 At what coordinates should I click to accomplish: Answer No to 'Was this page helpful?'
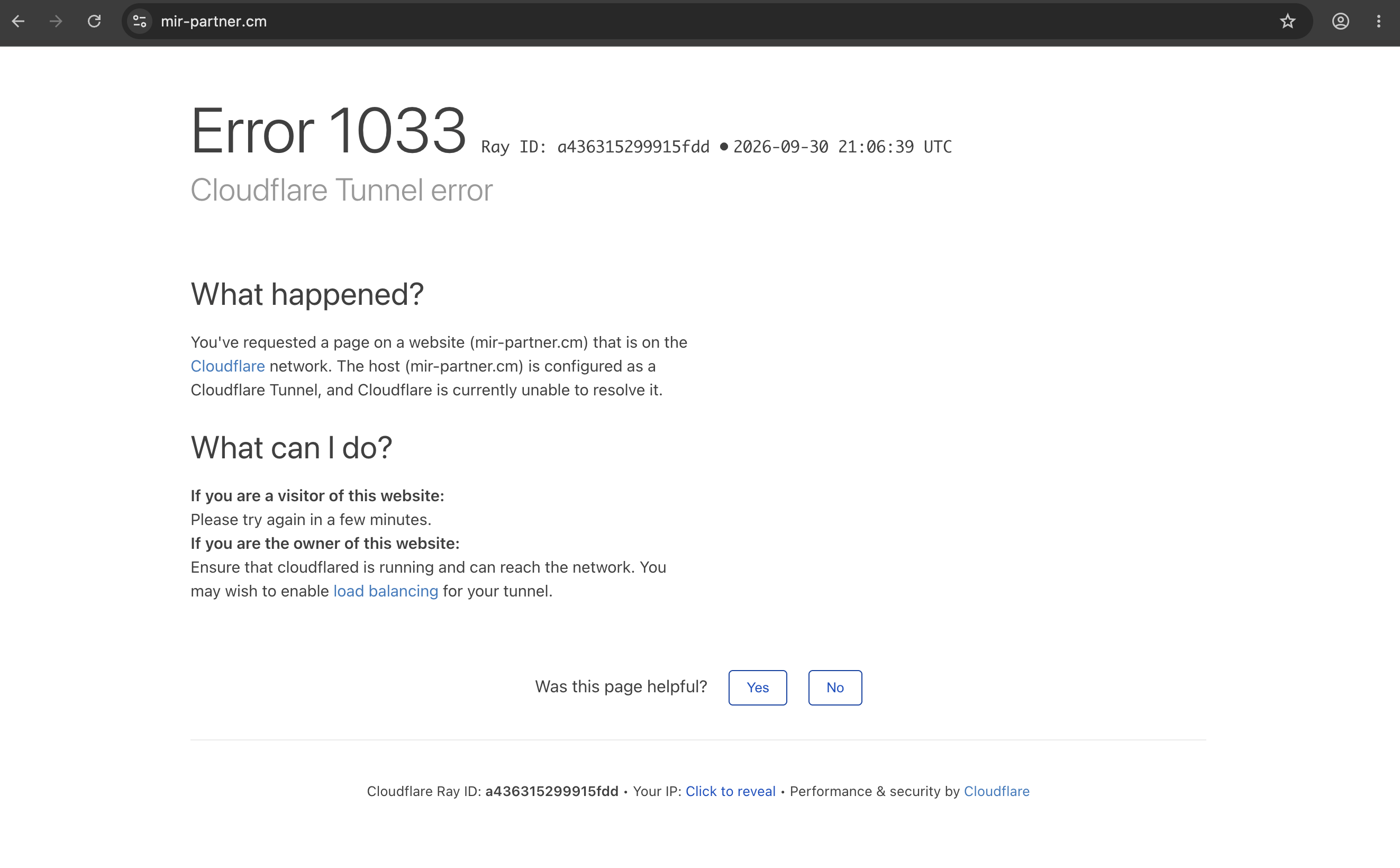click(835, 687)
